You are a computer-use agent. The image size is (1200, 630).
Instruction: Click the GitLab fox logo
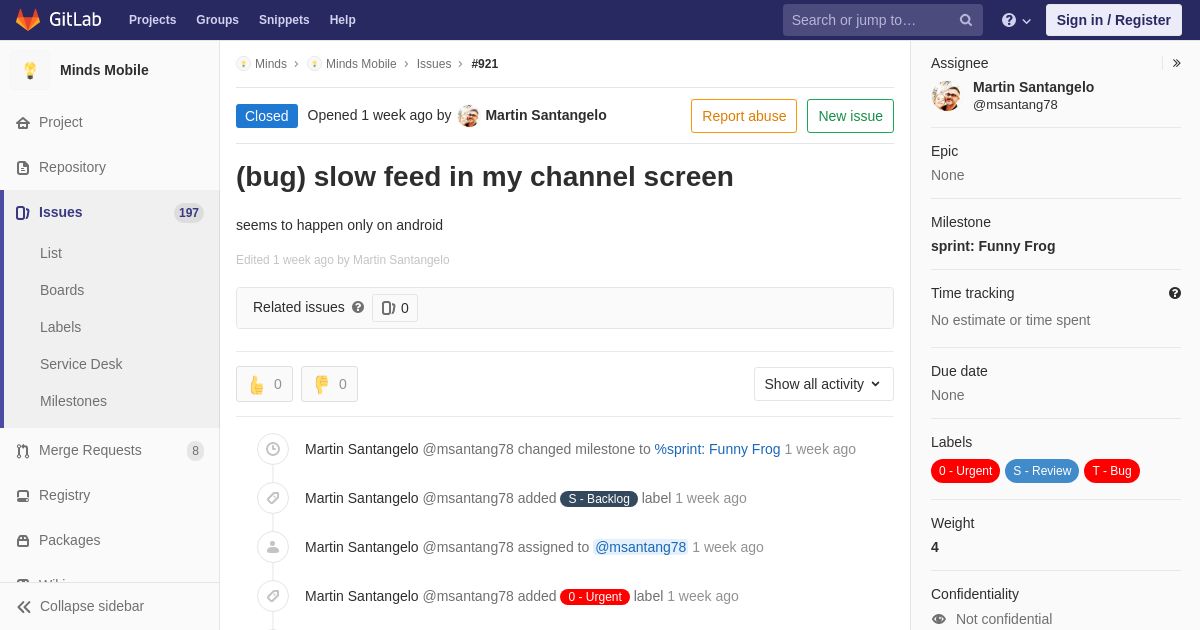[x=28, y=20]
